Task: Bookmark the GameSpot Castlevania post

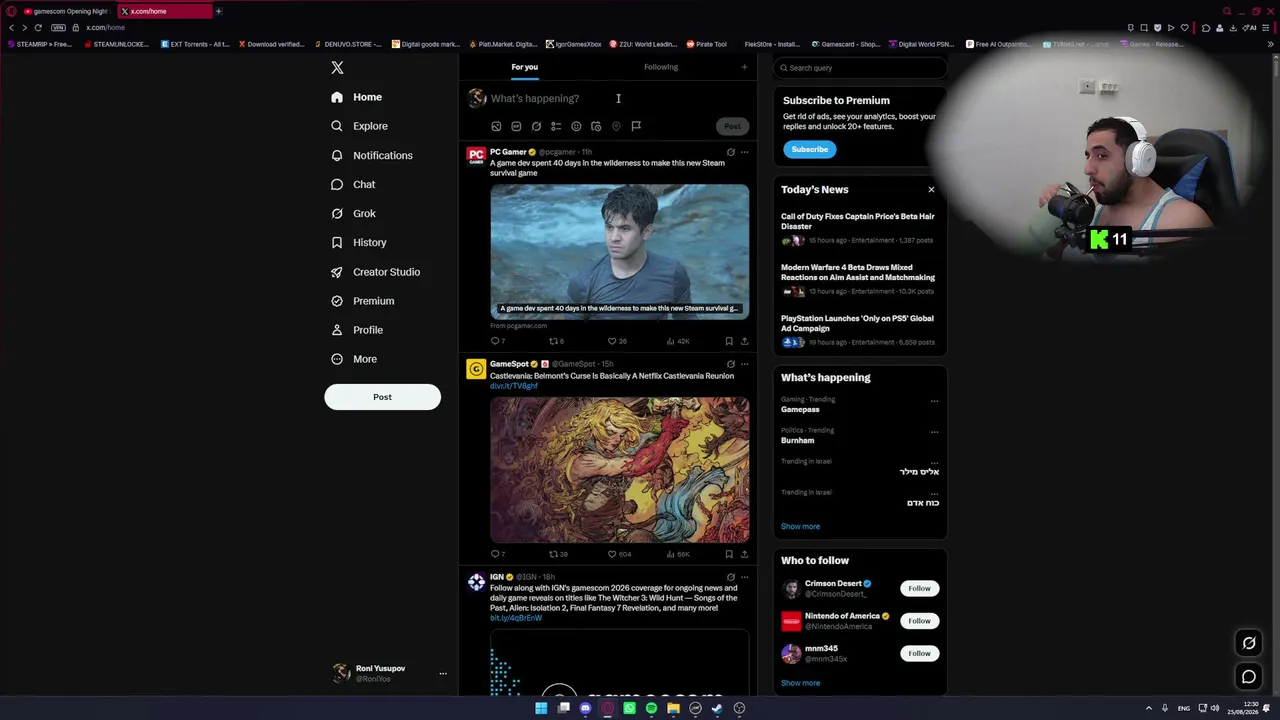Action: [x=729, y=554]
